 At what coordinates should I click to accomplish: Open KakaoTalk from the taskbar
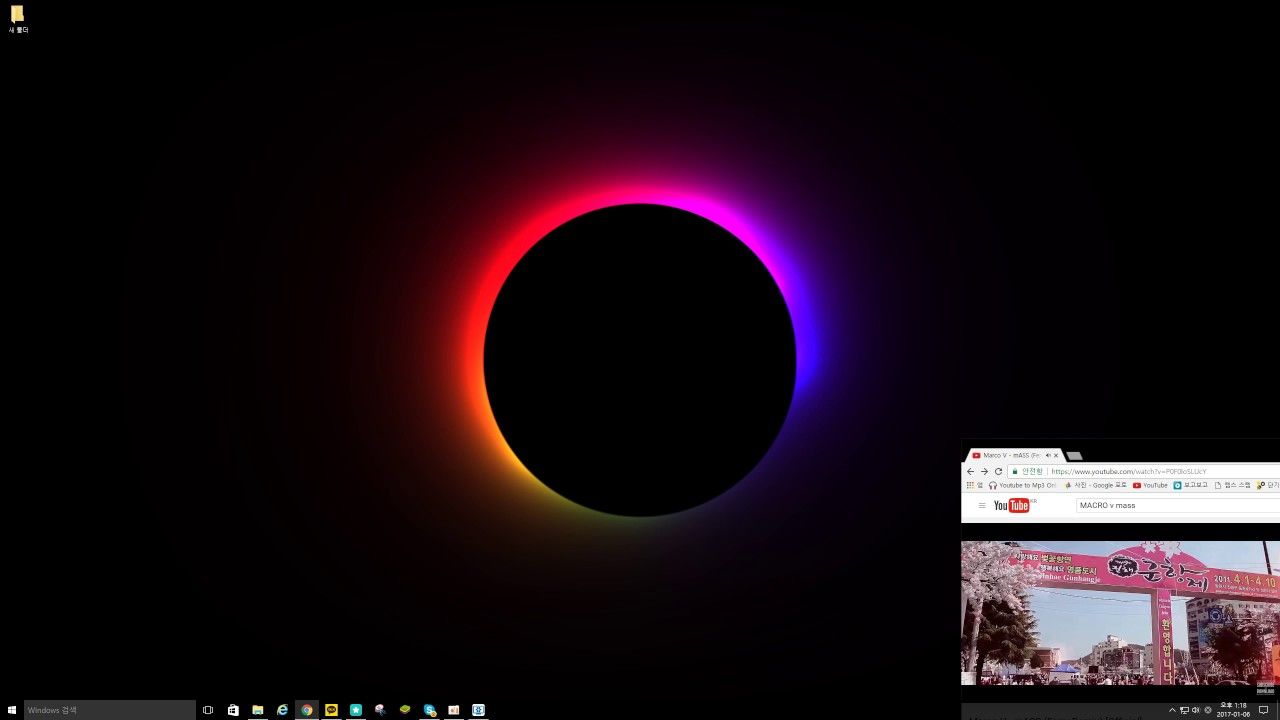331,710
